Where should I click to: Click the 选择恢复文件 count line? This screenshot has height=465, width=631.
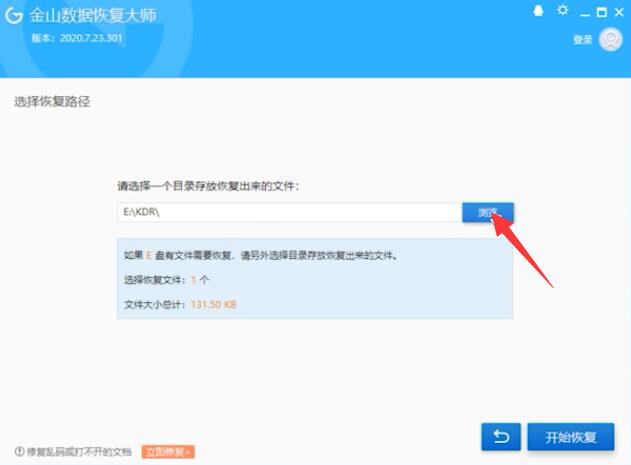(x=167, y=280)
